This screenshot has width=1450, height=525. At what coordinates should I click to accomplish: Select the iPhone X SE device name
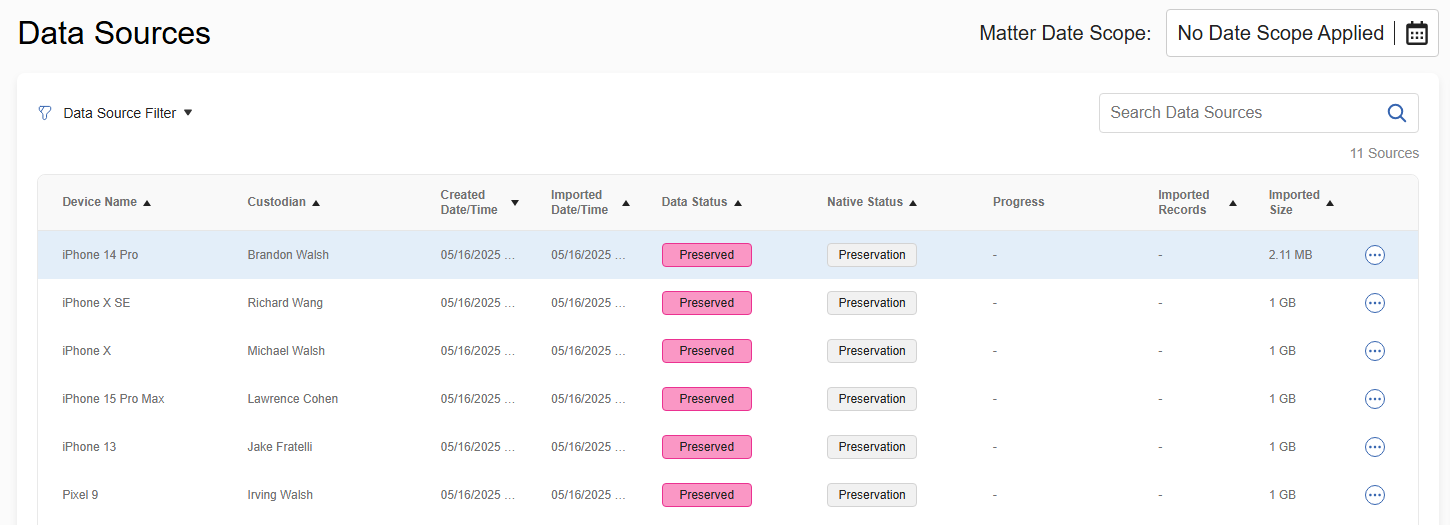click(96, 303)
